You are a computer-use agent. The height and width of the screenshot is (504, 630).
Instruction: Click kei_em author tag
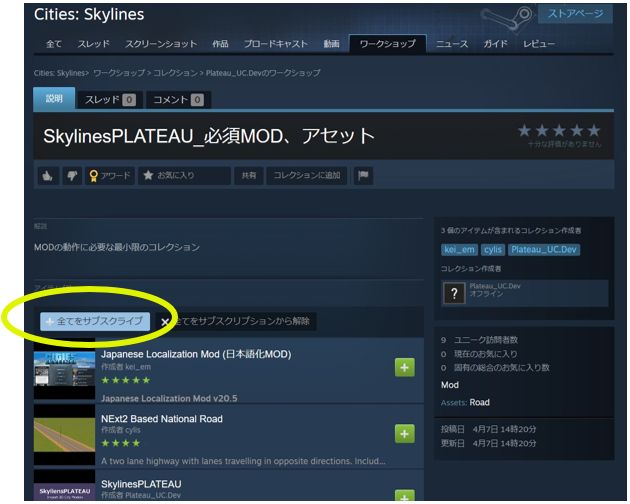(x=459, y=250)
